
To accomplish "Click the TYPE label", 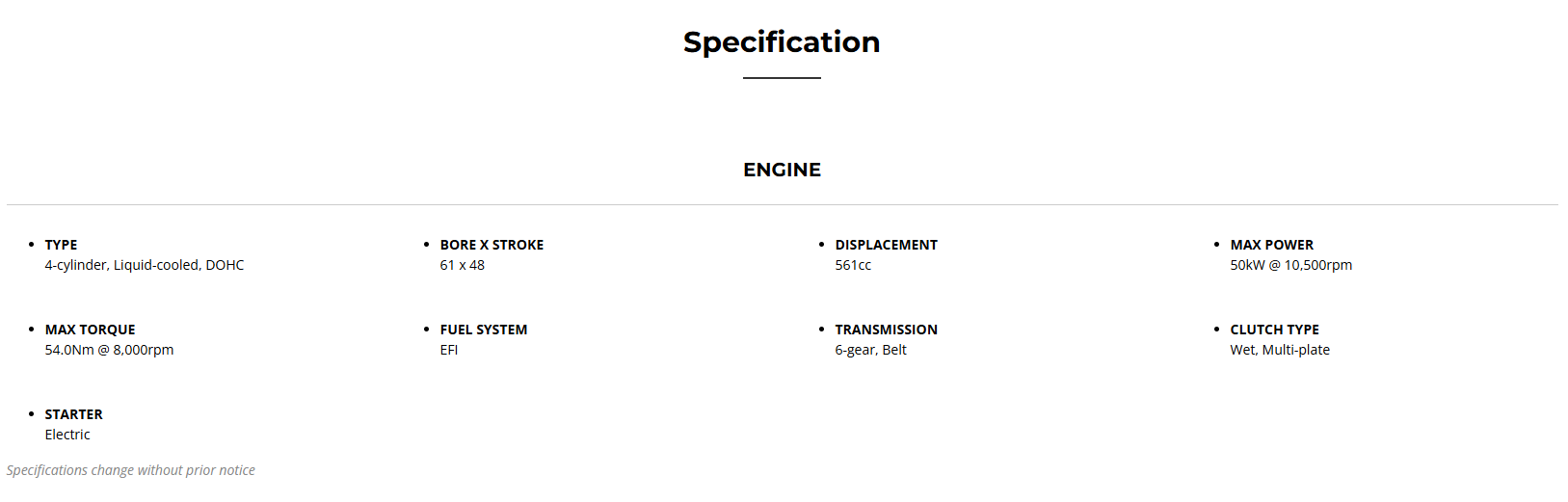I will (x=61, y=245).
